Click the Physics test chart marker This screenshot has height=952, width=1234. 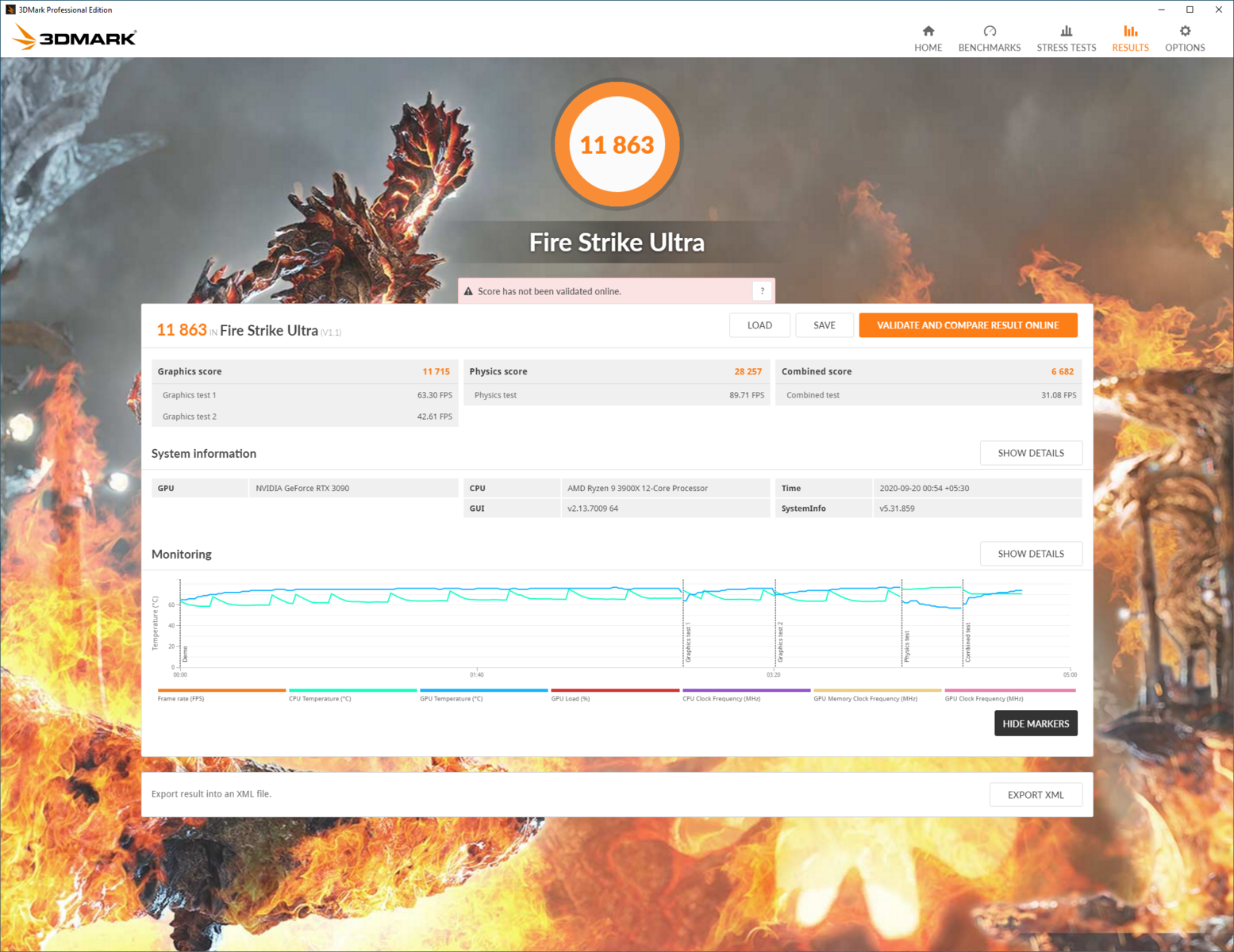click(907, 647)
